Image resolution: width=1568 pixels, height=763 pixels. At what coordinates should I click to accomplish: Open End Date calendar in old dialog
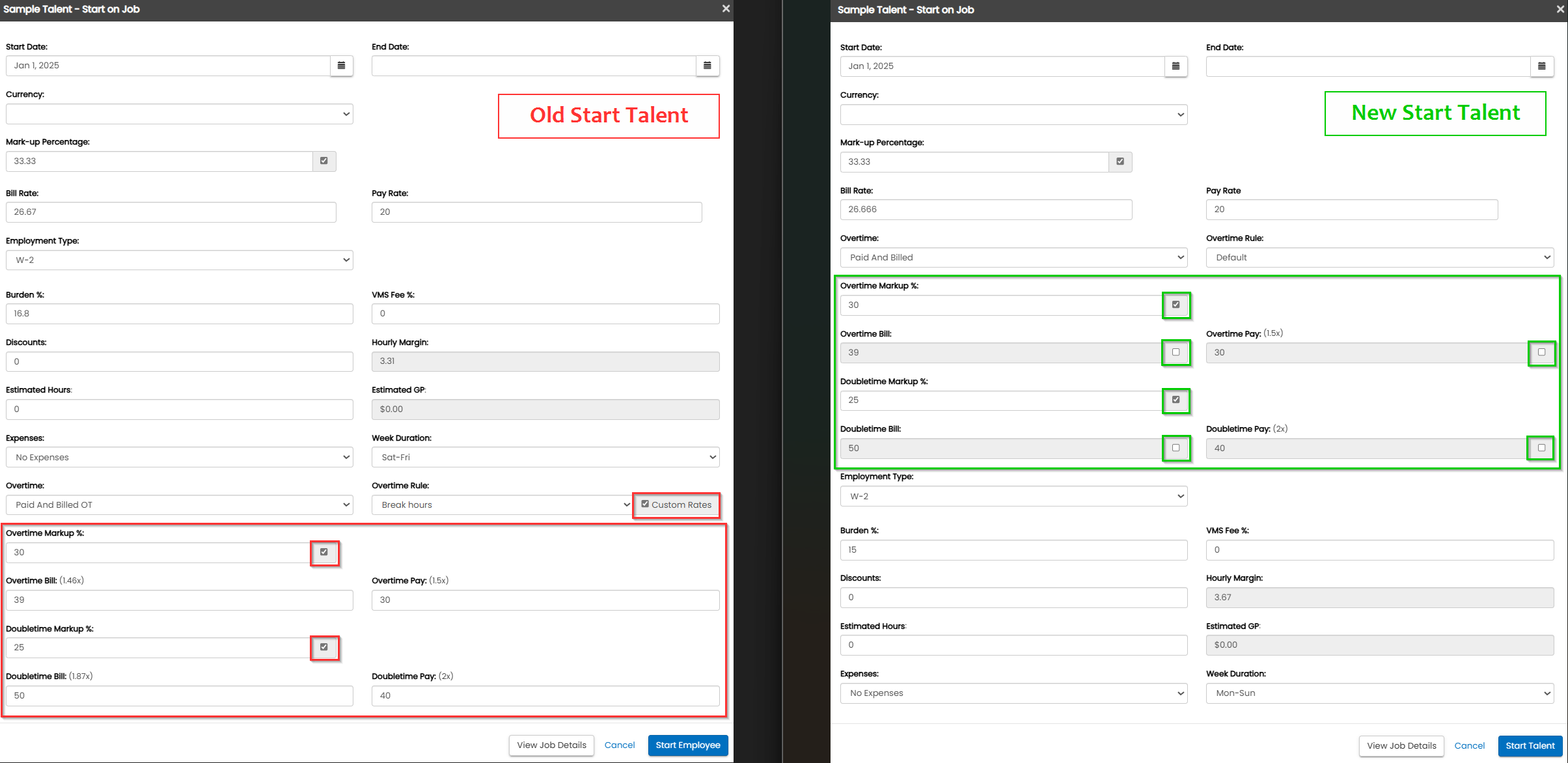click(x=708, y=66)
